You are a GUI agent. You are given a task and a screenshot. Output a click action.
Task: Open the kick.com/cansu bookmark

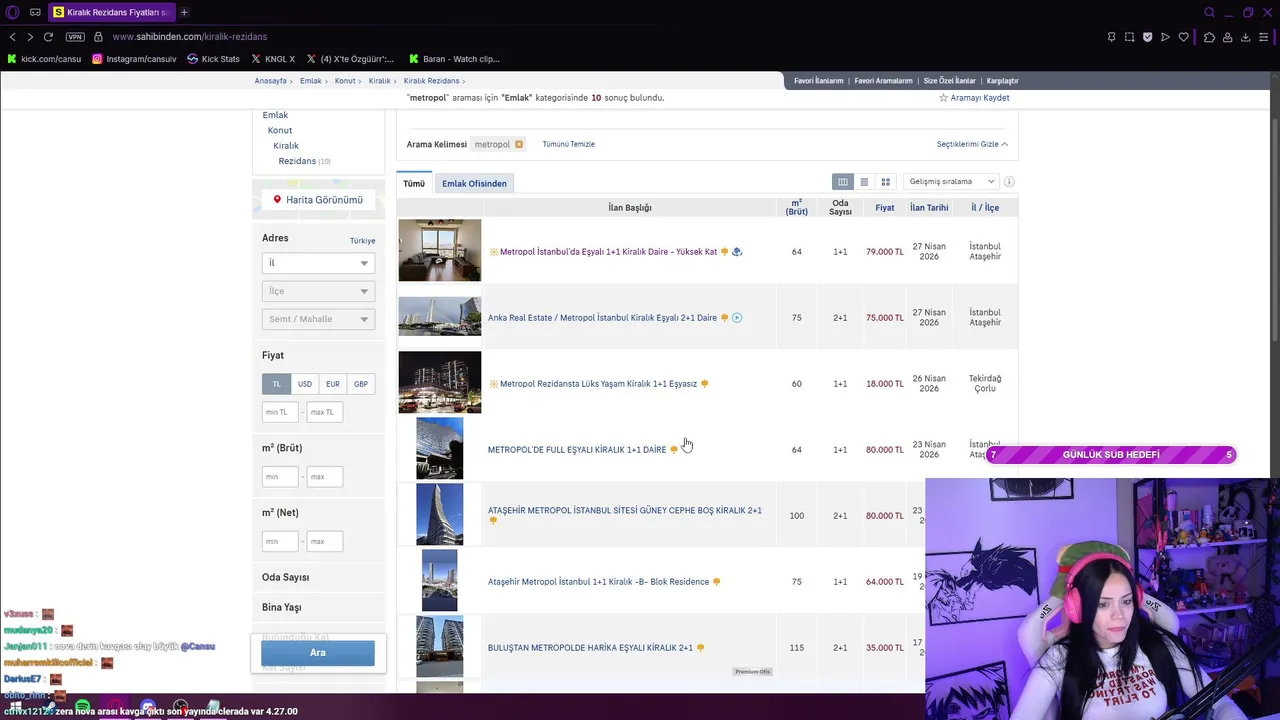click(x=44, y=59)
